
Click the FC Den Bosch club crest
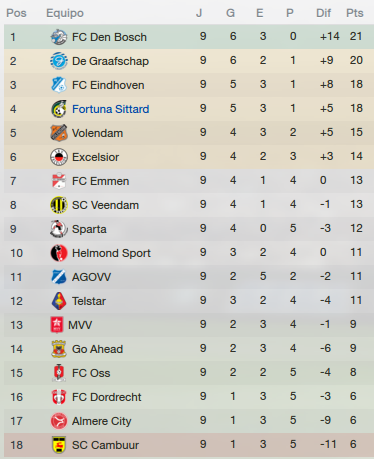click(59, 37)
